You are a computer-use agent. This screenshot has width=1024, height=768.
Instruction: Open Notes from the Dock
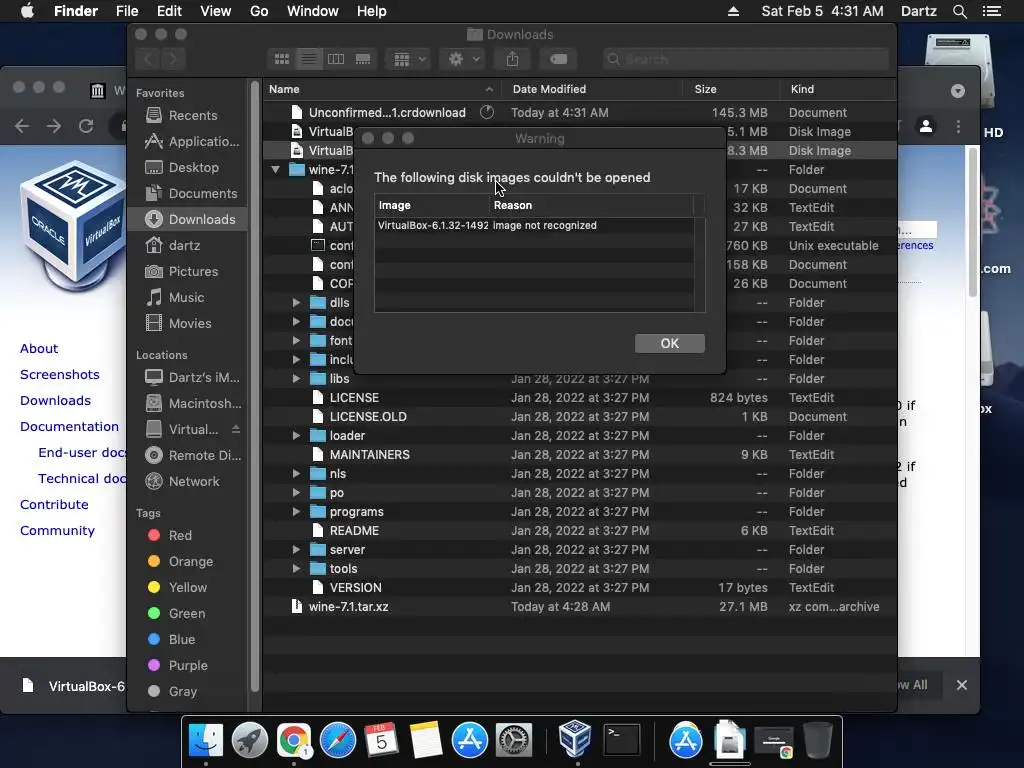[426, 741]
